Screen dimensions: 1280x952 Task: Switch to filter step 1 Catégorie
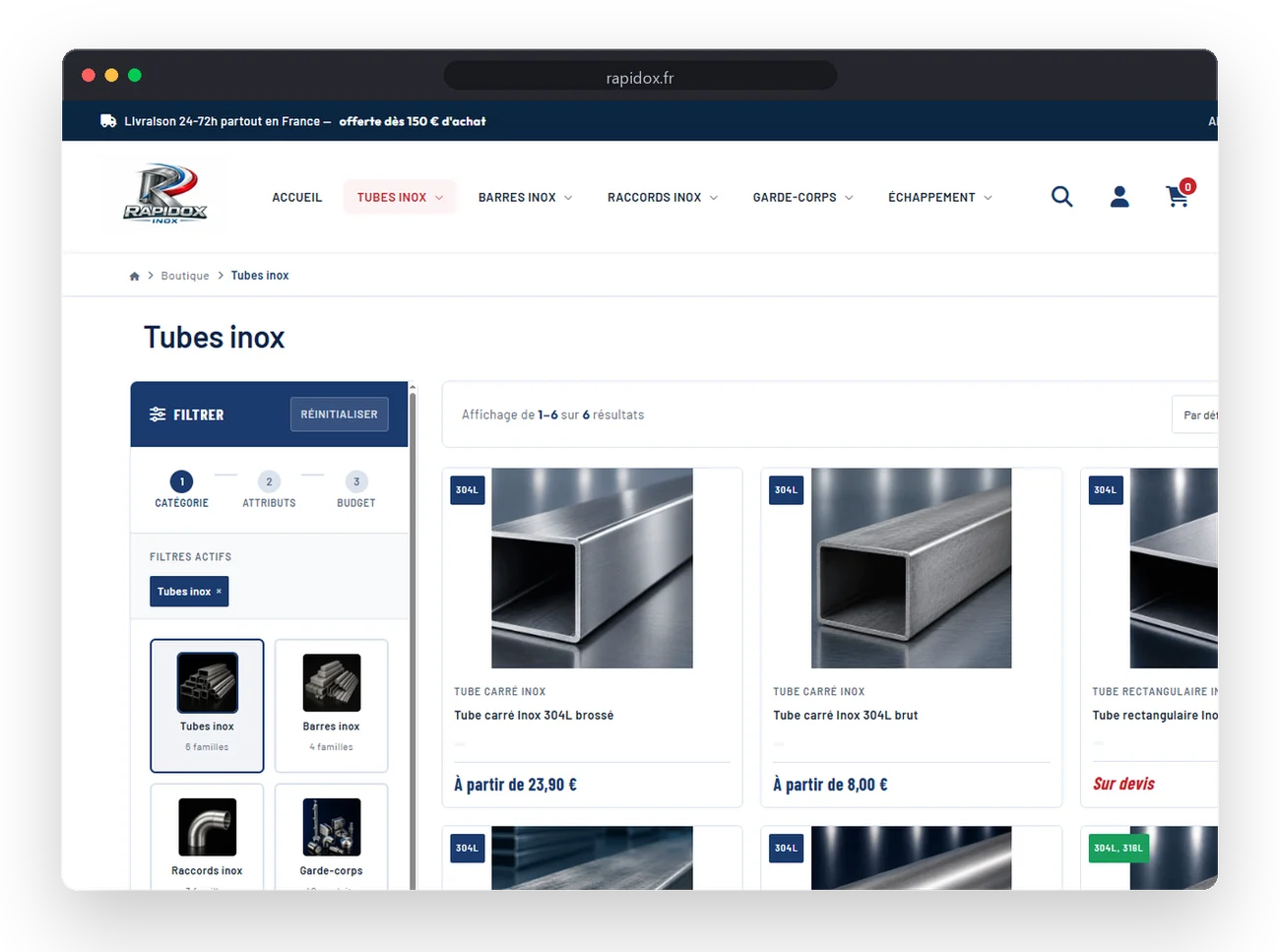(182, 489)
